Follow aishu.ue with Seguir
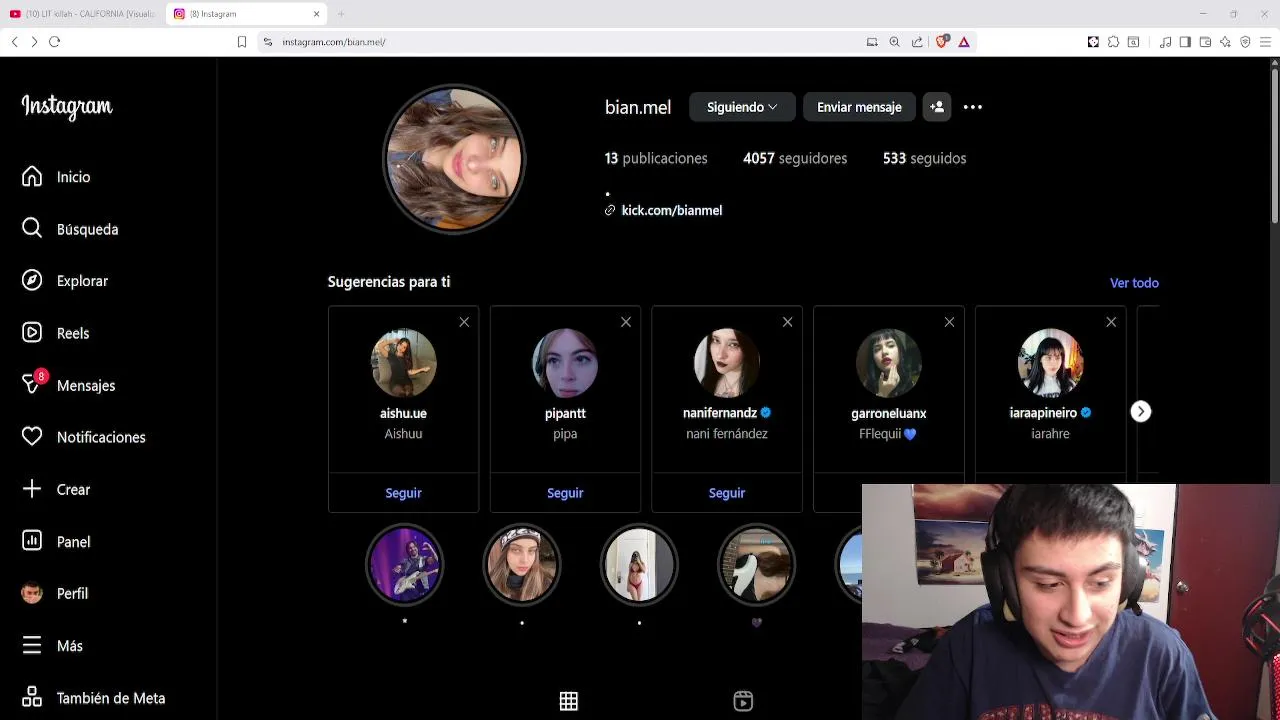1280x720 pixels. 403,493
